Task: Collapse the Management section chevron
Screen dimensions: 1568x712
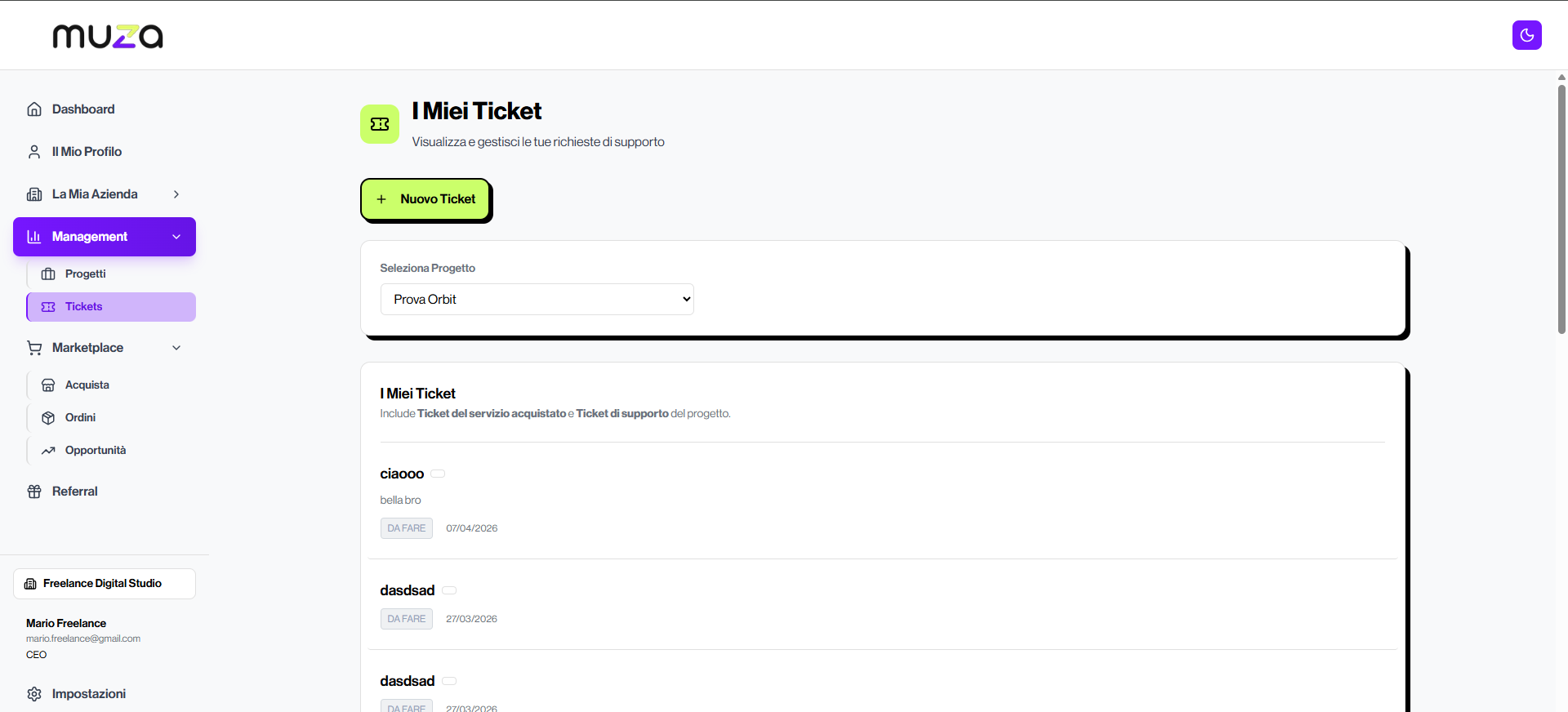Action: [x=176, y=237]
